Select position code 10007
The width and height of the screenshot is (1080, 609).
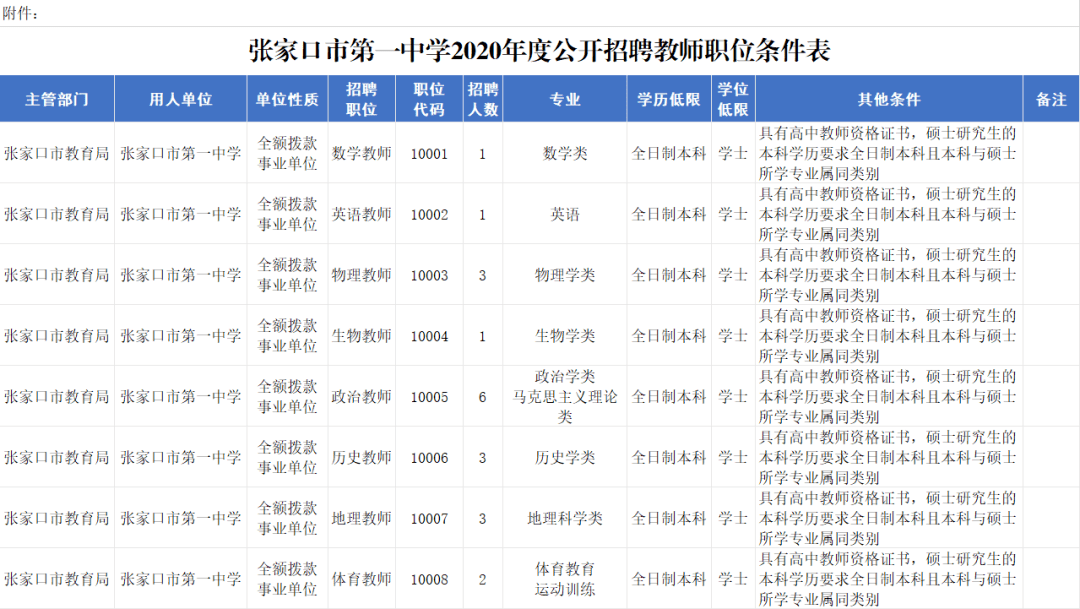429,519
